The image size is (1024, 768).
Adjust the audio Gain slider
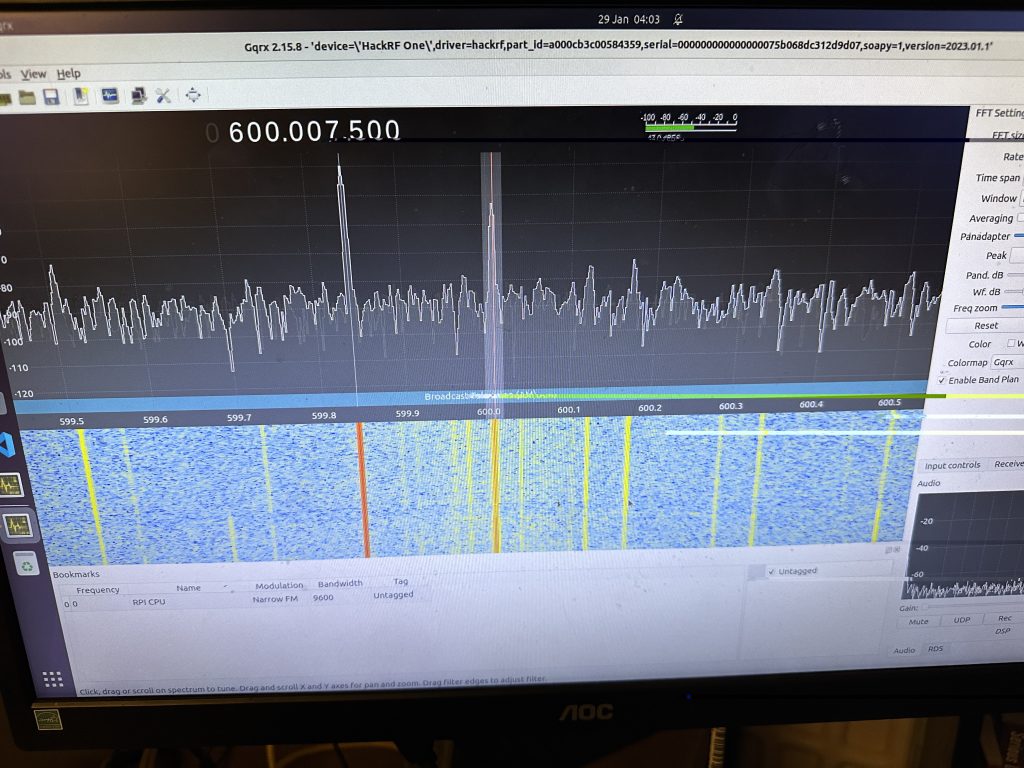[971, 607]
